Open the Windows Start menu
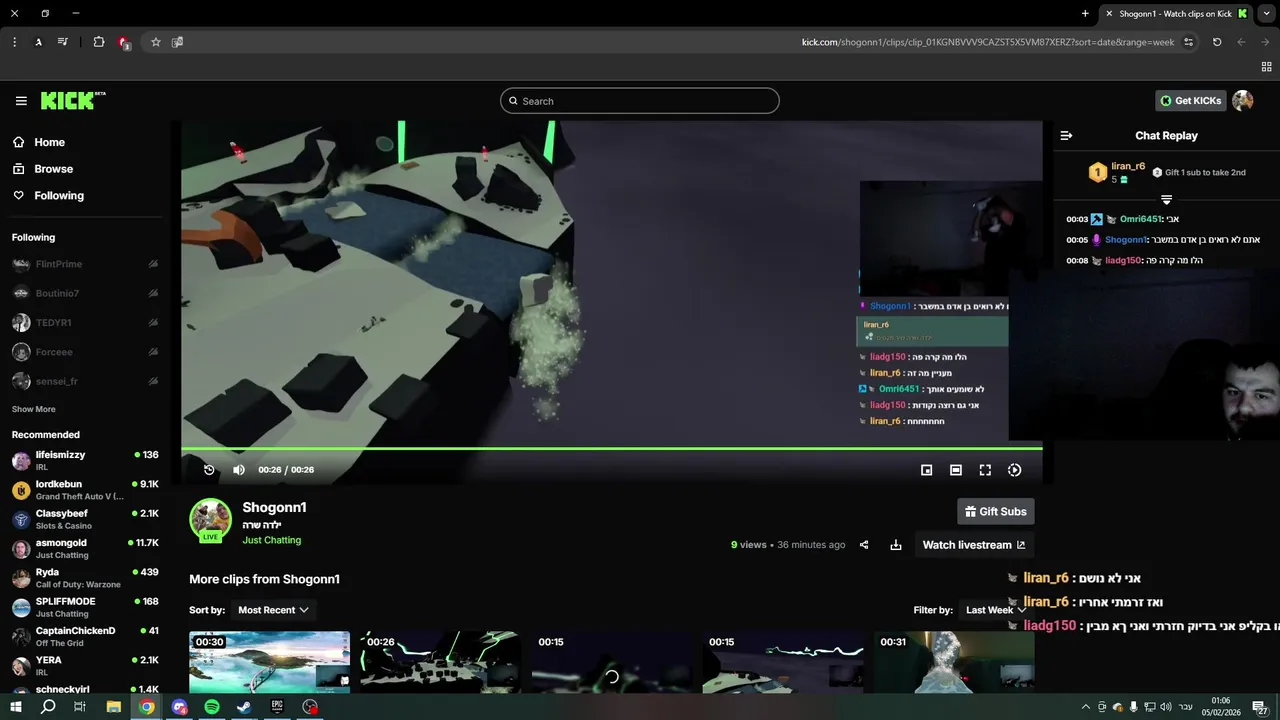1280x720 pixels. click(x=15, y=707)
